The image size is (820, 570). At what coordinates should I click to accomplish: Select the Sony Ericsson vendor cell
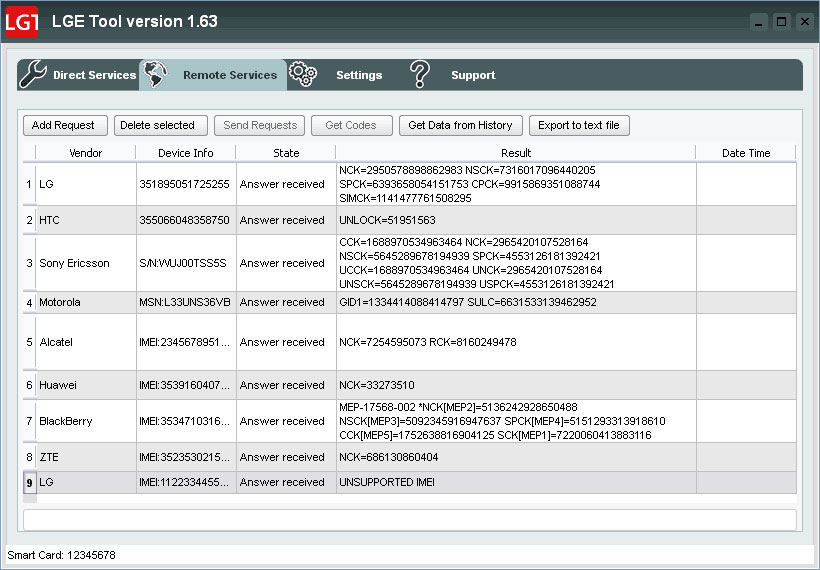point(86,263)
